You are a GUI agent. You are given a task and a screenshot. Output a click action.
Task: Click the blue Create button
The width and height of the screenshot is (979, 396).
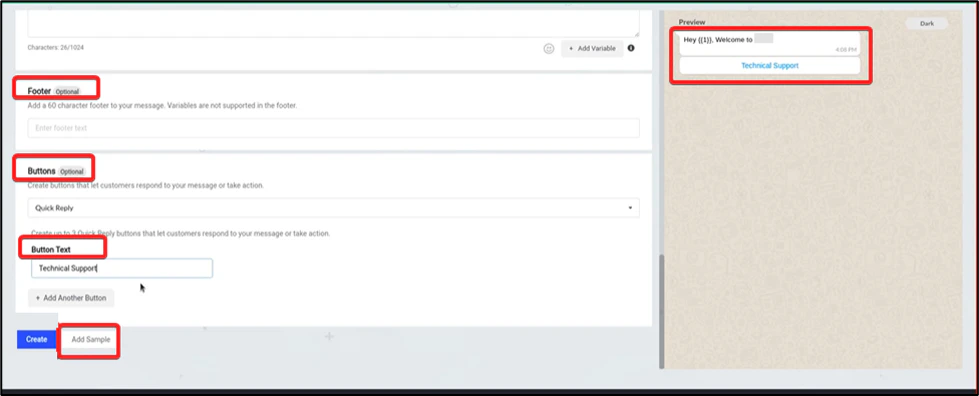click(37, 339)
